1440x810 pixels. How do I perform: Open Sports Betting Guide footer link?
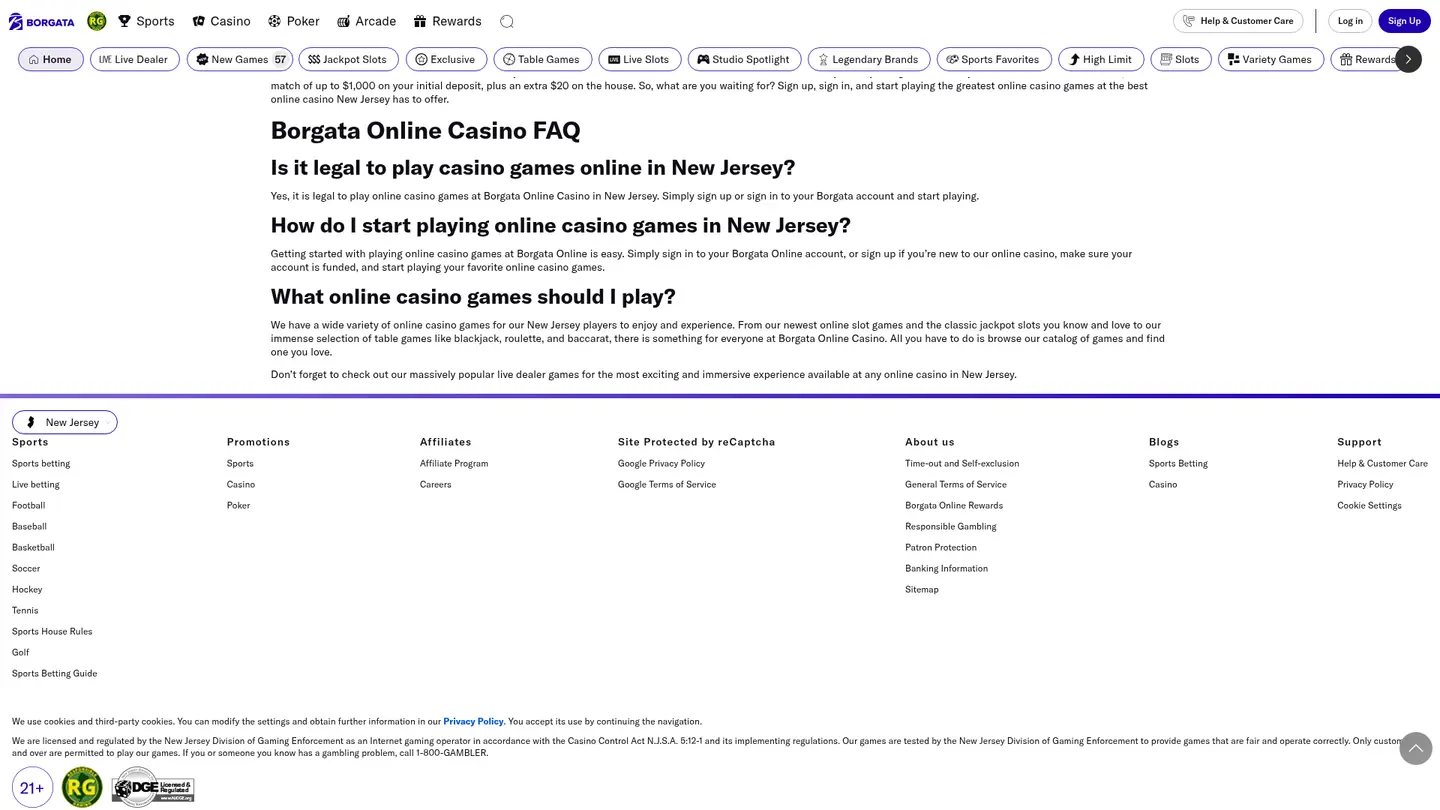click(55, 673)
